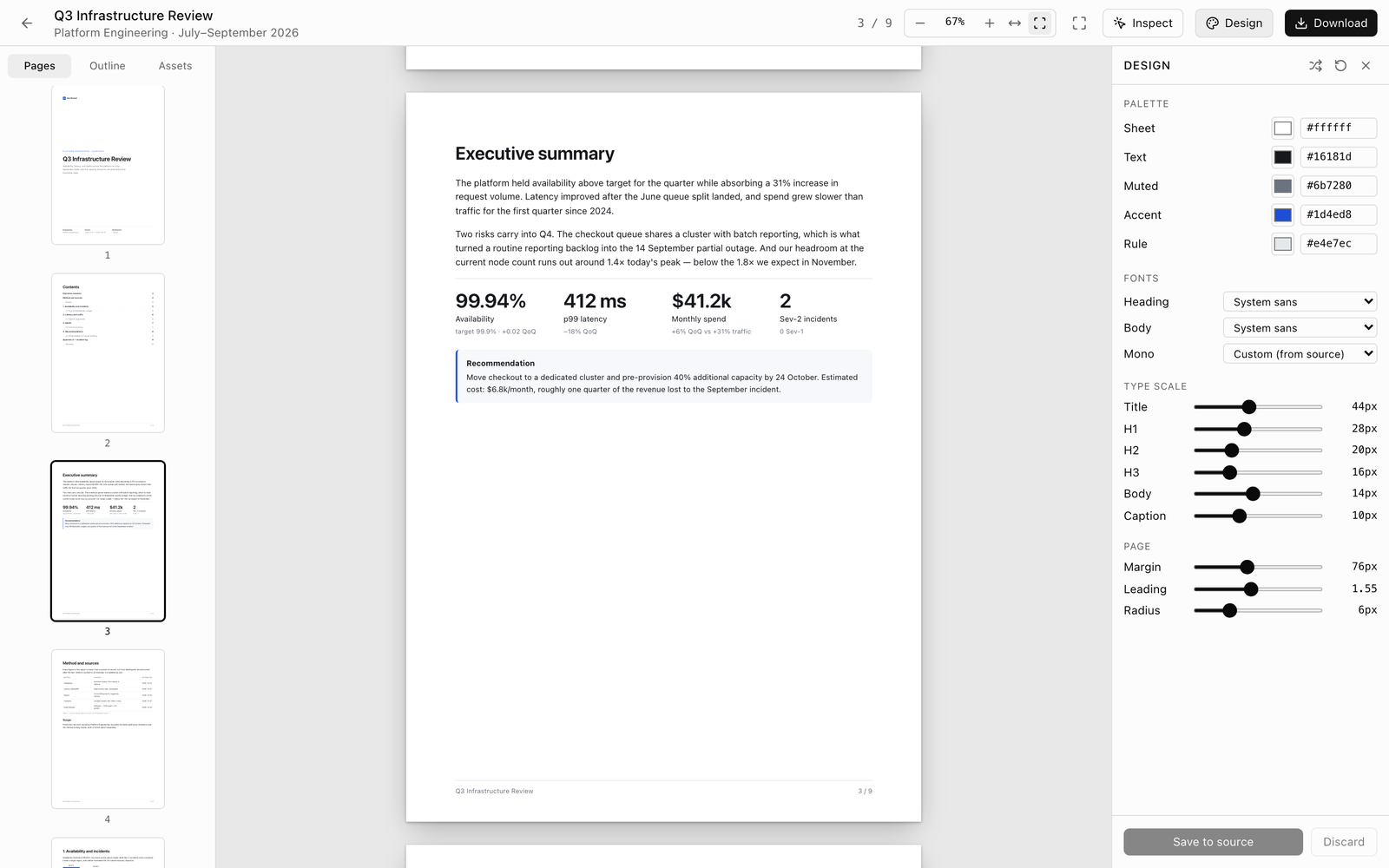Adjust the Caption type scale slider
The height and width of the screenshot is (868, 1389).
coord(1258,516)
